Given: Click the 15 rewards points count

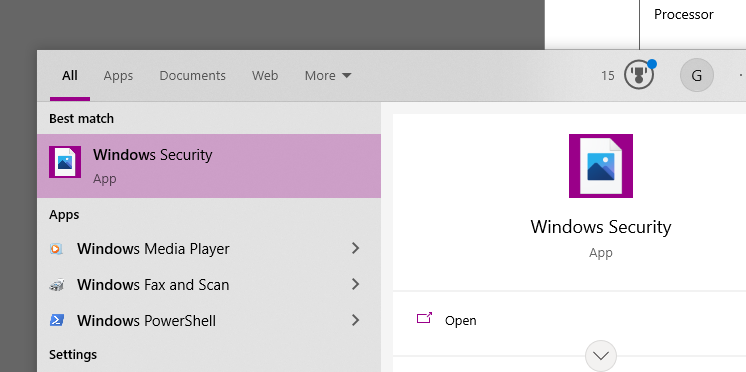Looking at the screenshot, I should (608, 76).
